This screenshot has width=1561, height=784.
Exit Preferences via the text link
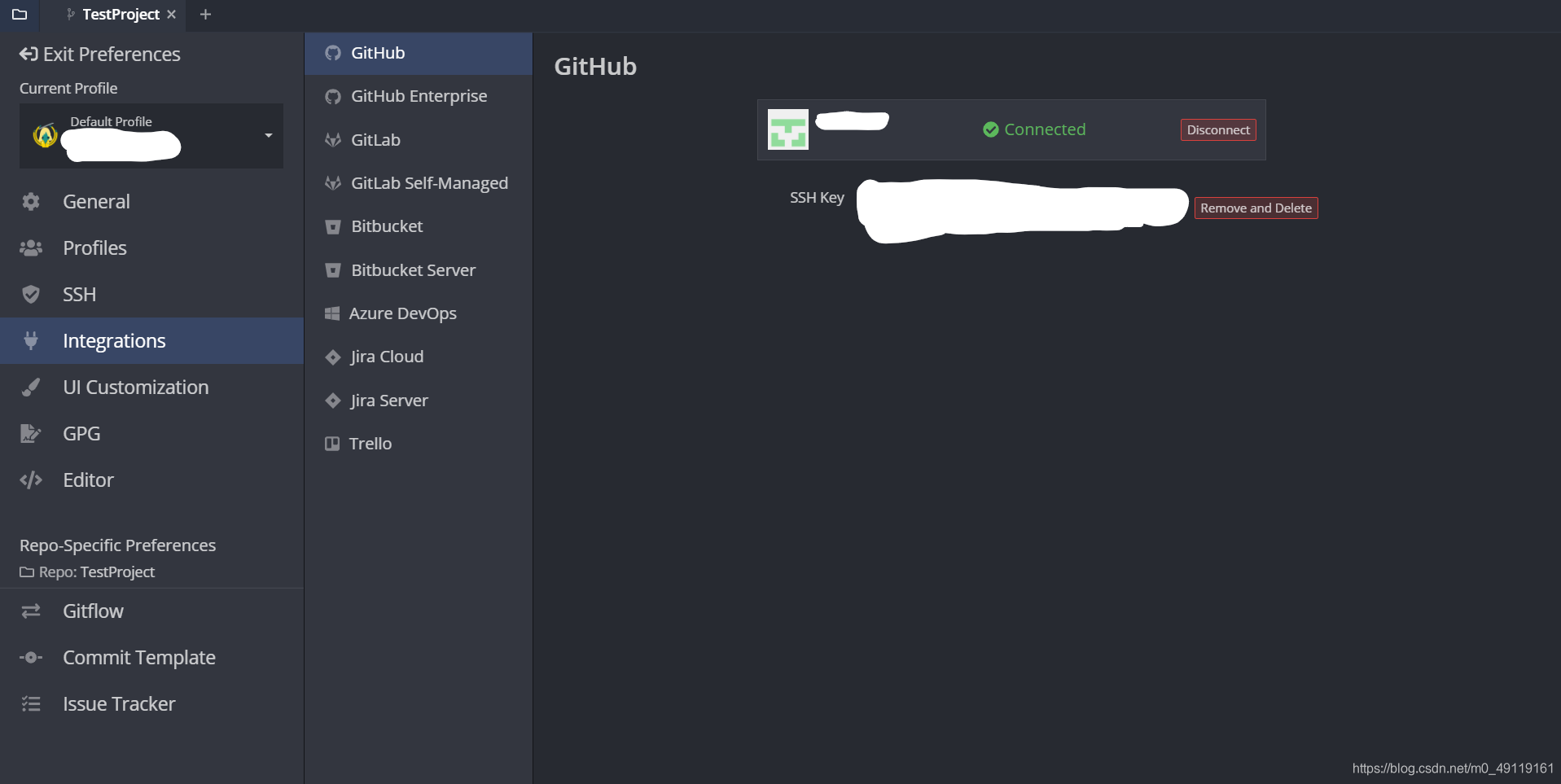click(112, 55)
